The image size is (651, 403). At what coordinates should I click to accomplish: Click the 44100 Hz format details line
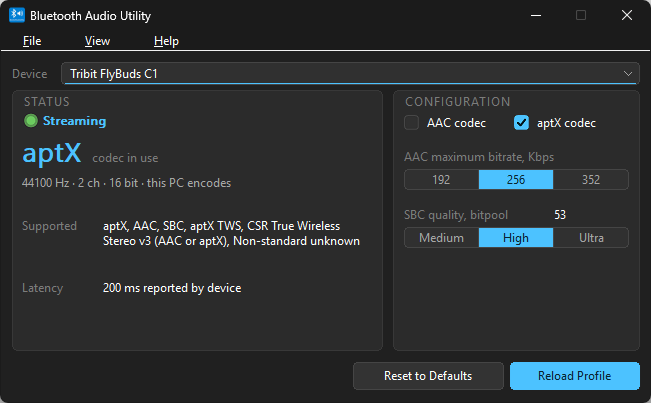pos(126,183)
